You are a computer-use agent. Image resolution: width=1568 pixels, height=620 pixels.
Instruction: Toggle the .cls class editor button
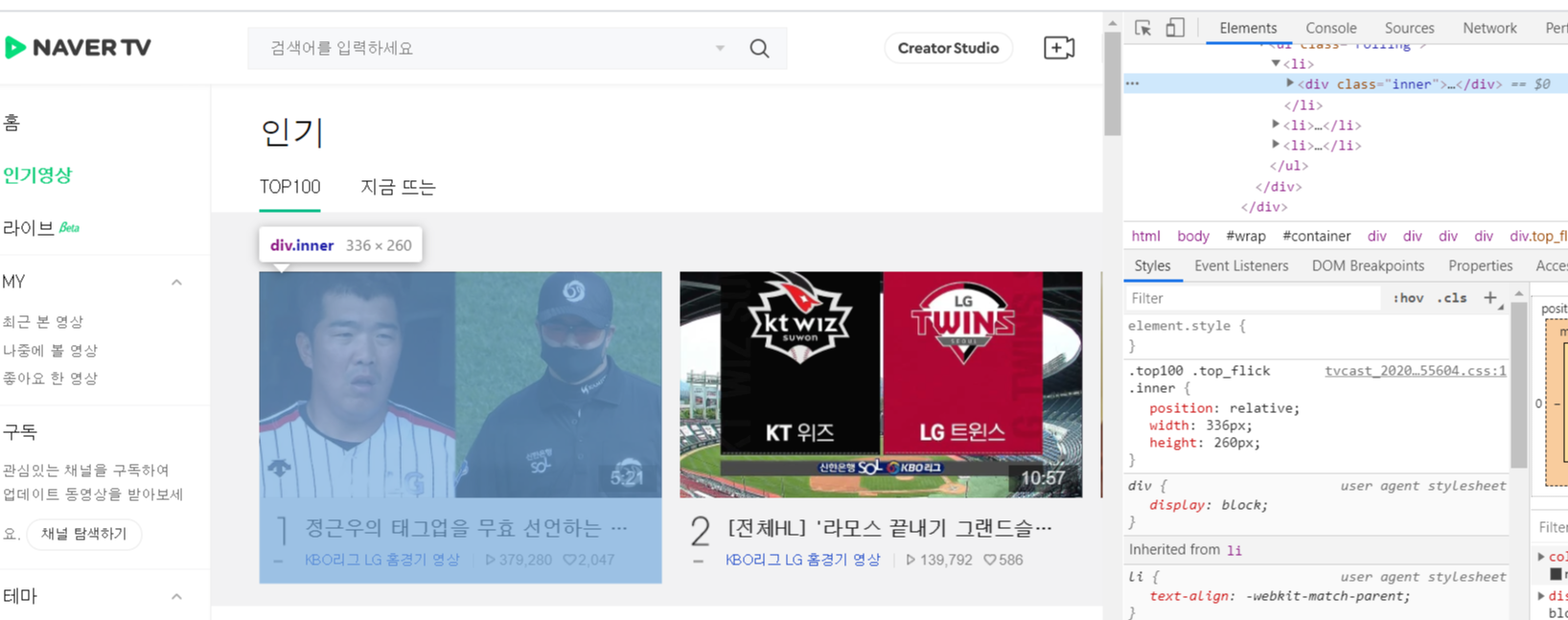pyautogui.click(x=1452, y=298)
